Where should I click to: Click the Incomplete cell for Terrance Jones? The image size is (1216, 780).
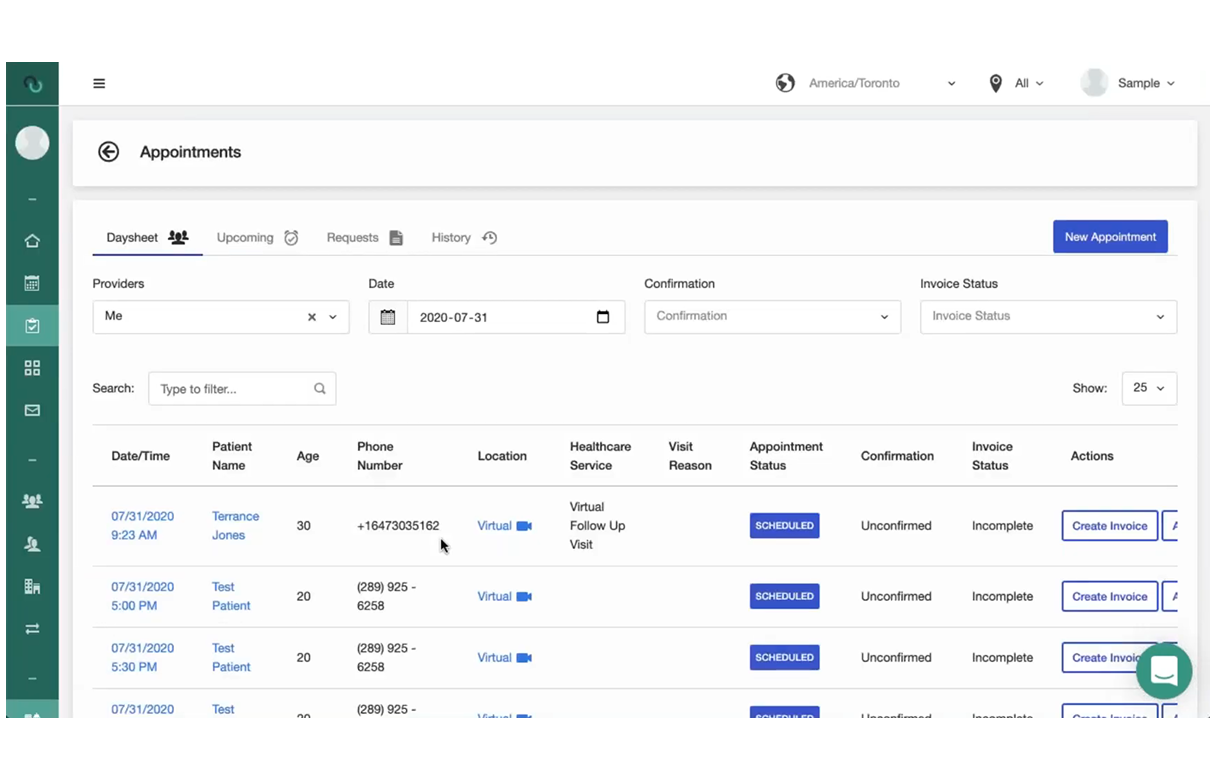pos(1002,526)
